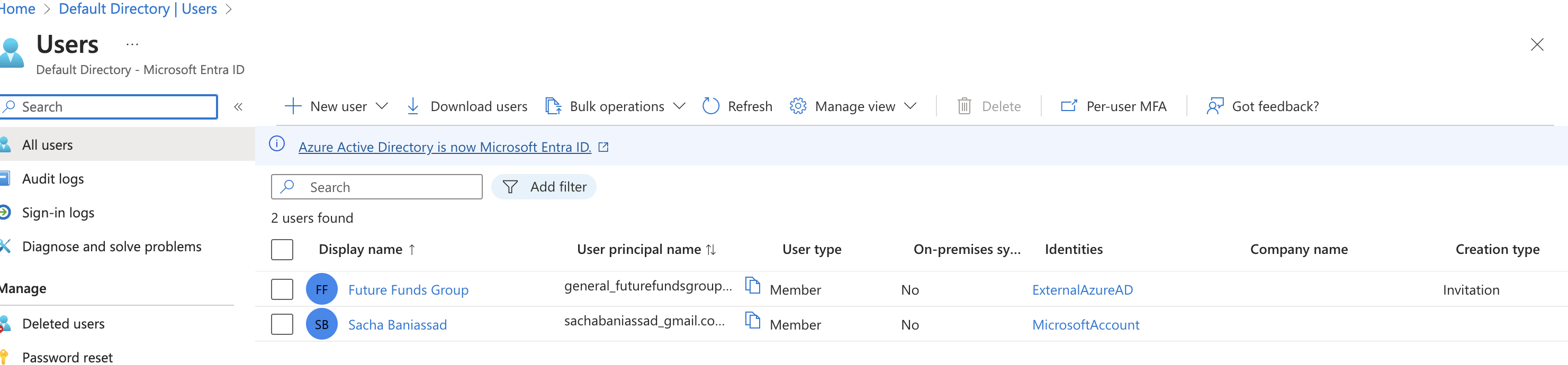1568x365 pixels.
Task: Open Azure Active Directory is now Entra ID link
Action: pos(444,147)
